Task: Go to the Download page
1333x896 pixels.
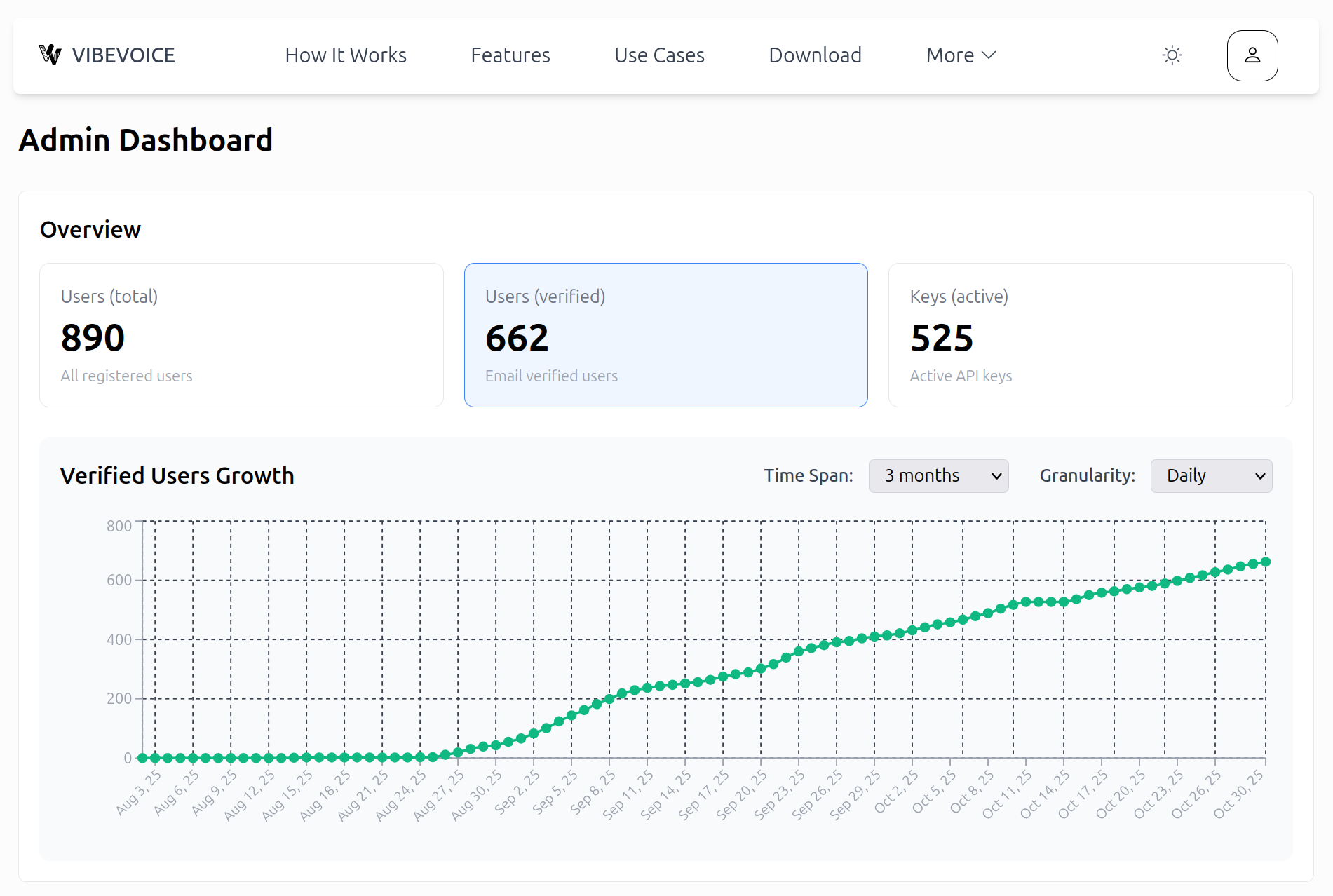Action: point(815,55)
